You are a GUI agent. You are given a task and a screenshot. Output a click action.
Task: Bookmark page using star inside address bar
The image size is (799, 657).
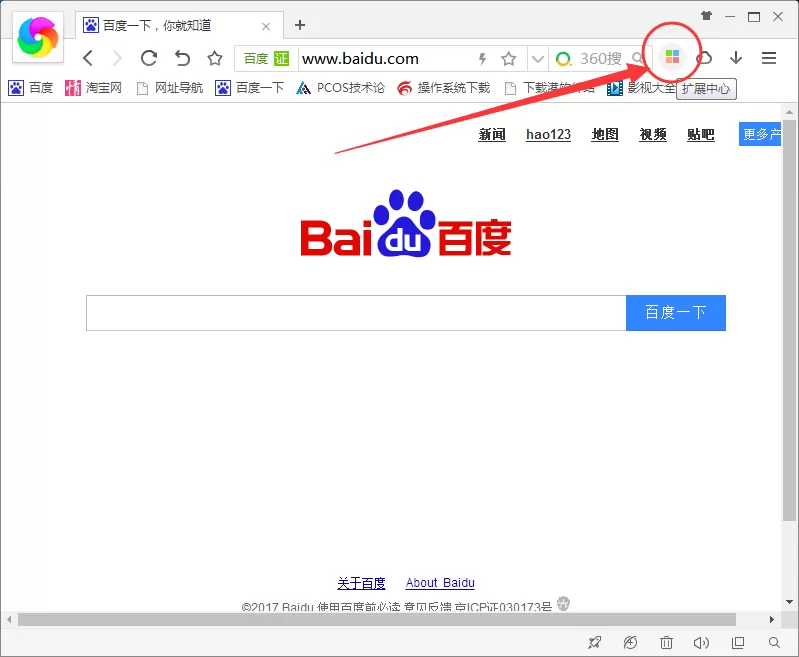pos(509,59)
